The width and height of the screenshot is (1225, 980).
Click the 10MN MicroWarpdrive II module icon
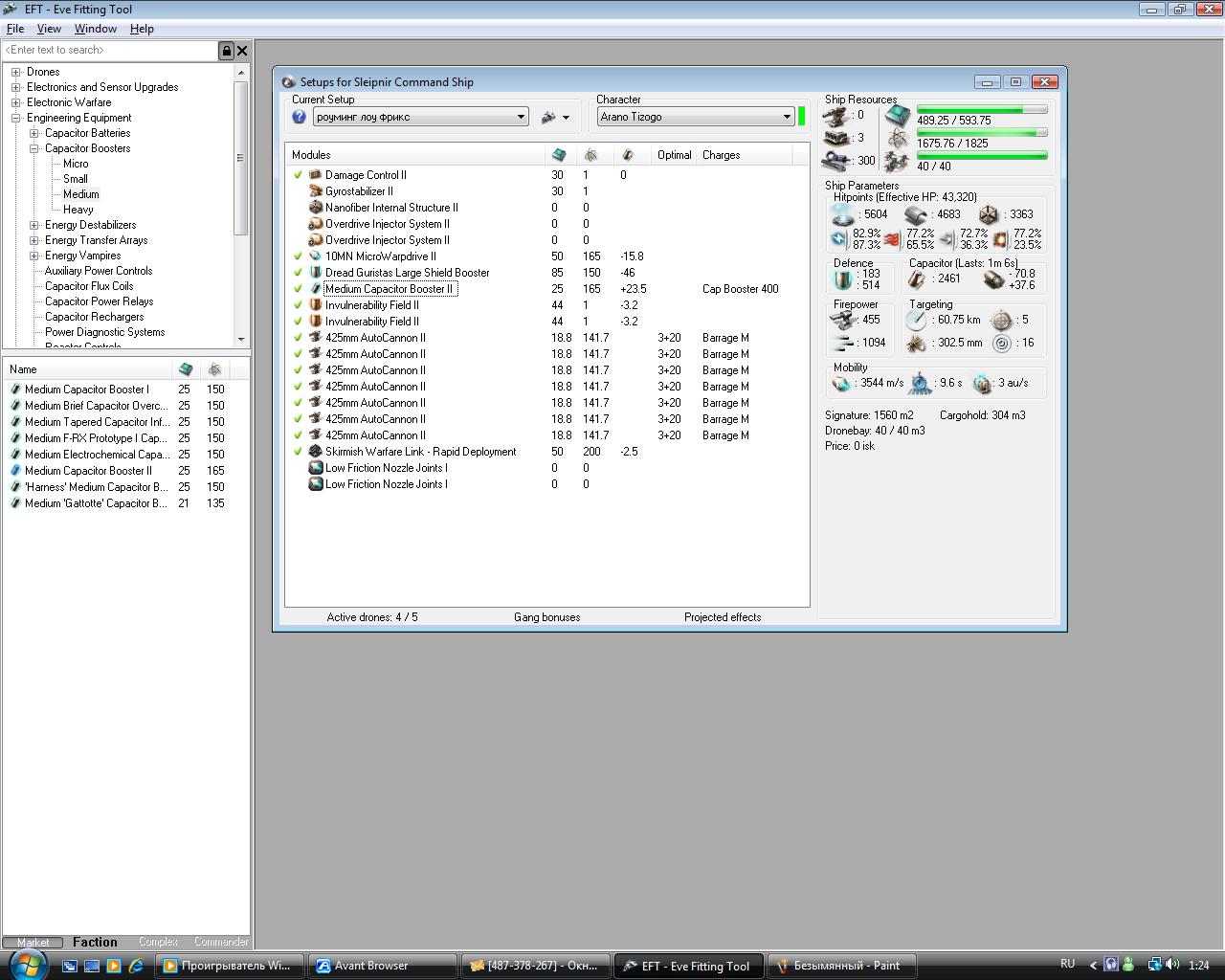point(315,256)
